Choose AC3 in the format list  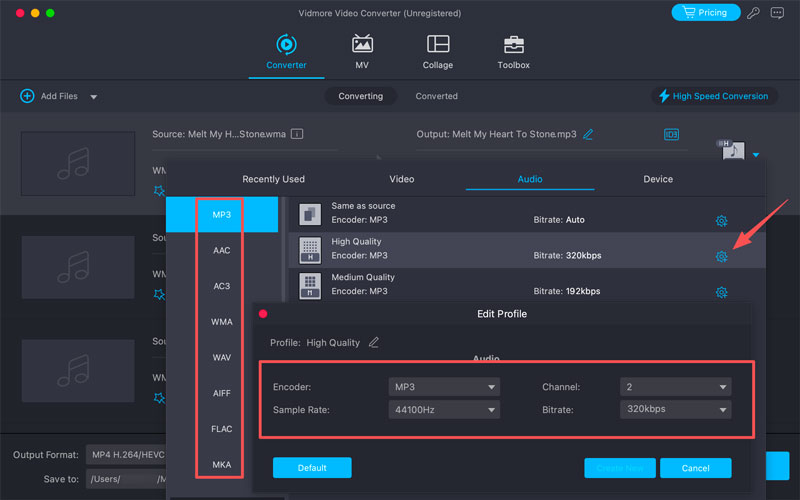(x=221, y=286)
